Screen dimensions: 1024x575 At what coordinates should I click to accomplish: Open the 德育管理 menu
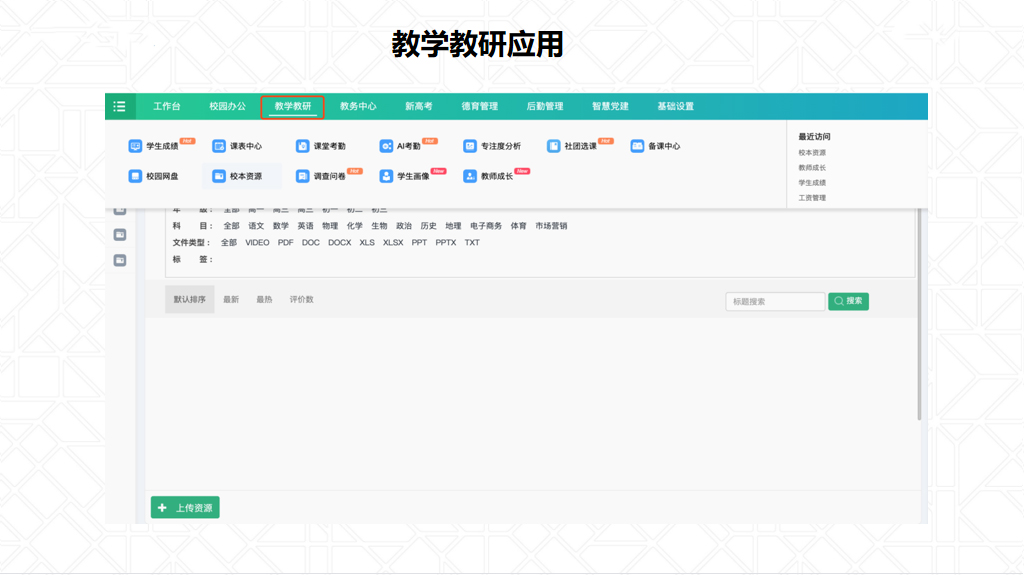coord(479,106)
